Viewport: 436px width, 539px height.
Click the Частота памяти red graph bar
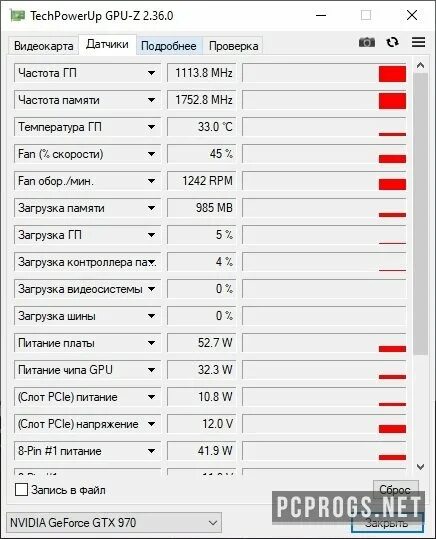tap(392, 101)
